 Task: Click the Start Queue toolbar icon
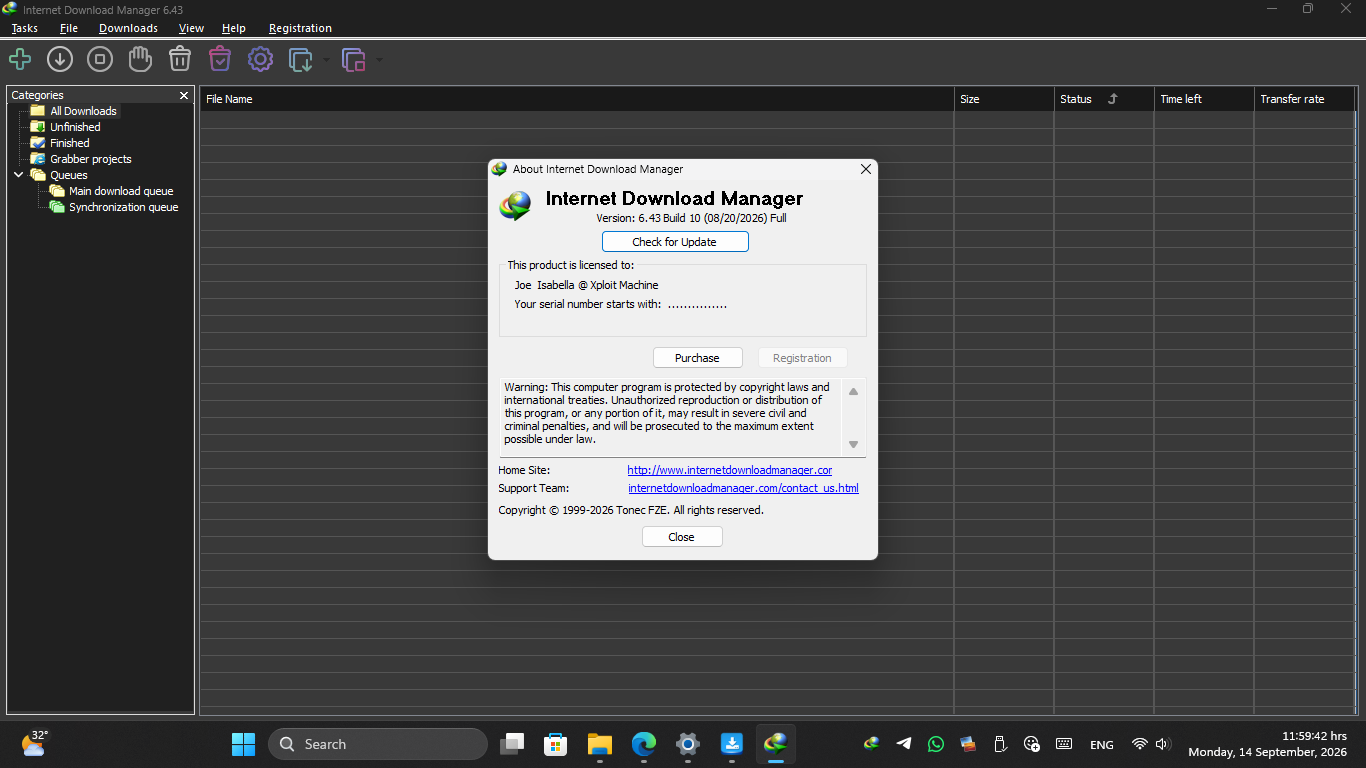[300, 60]
